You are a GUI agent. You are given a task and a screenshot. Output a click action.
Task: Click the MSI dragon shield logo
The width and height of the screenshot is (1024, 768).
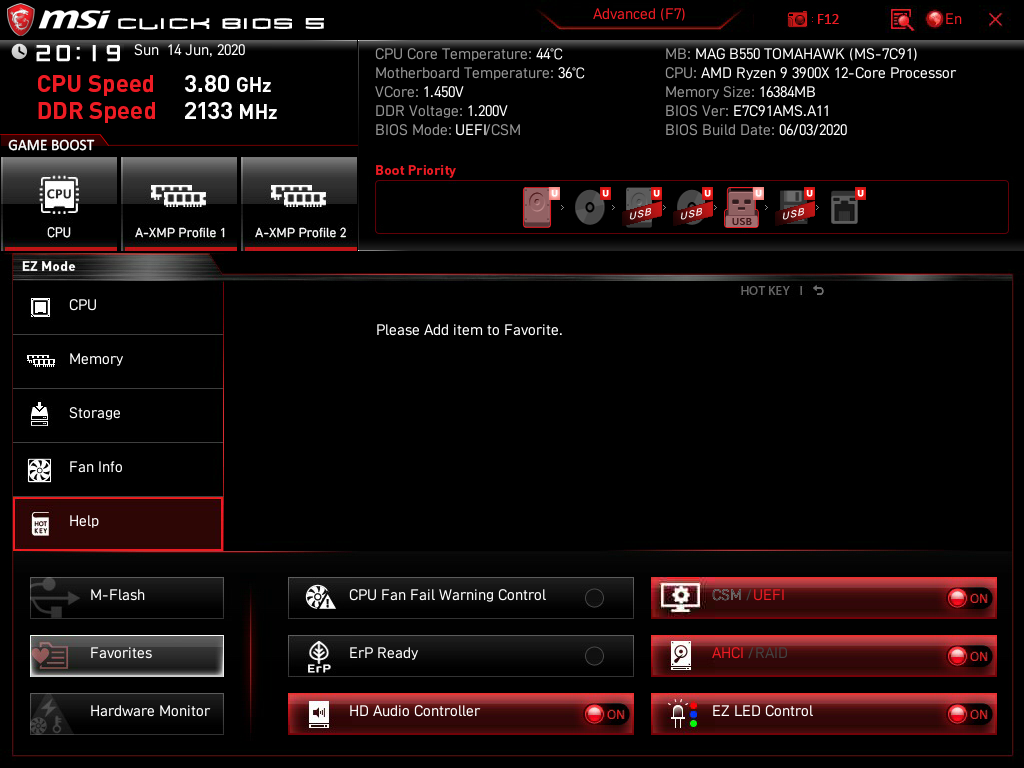(20, 20)
